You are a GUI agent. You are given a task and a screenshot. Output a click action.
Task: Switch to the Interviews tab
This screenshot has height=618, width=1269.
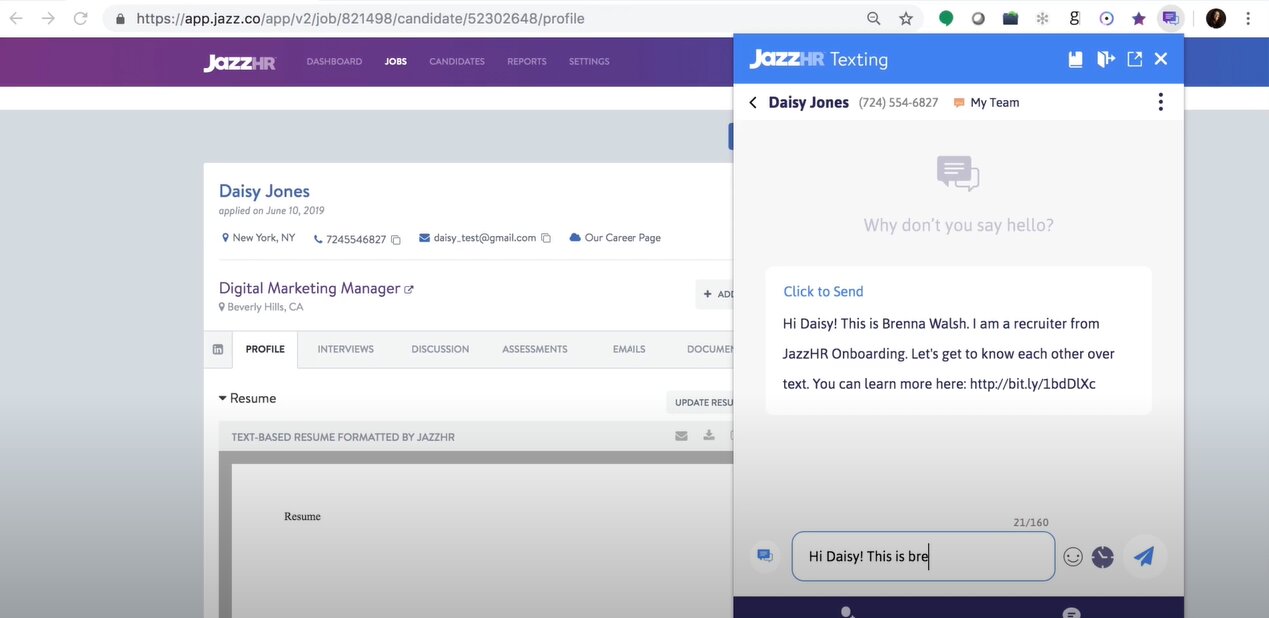345,349
